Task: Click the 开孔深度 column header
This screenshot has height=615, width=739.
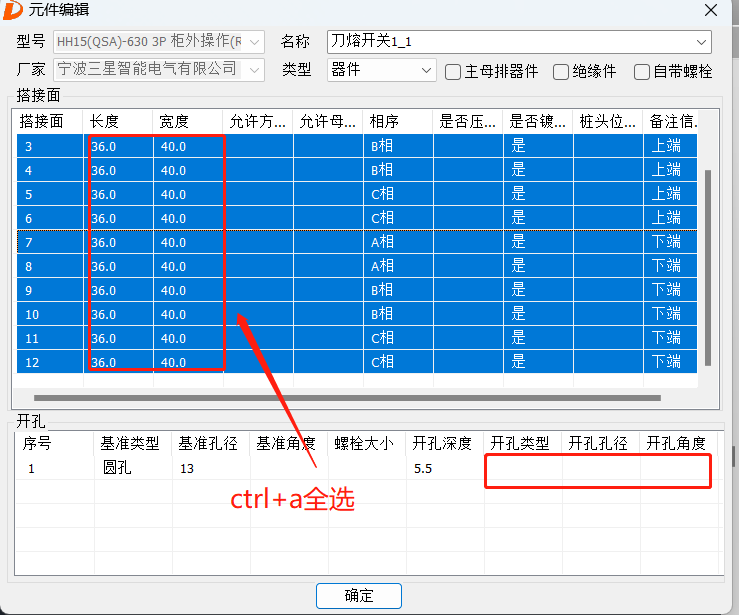Action: (x=444, y=443)
